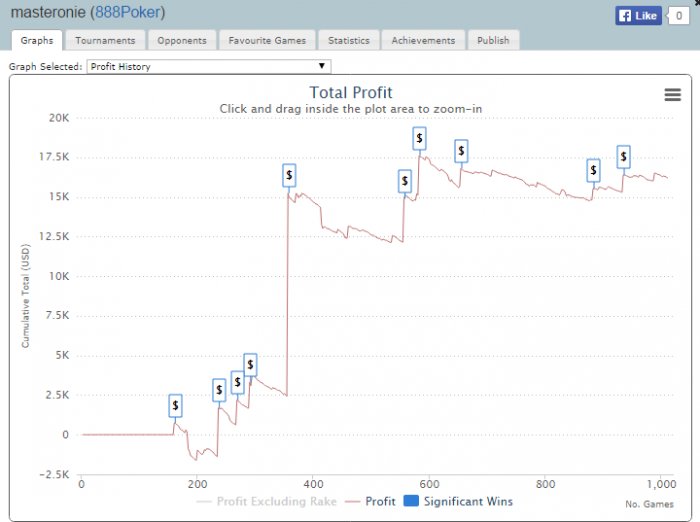Open the Publish tab

493,40
